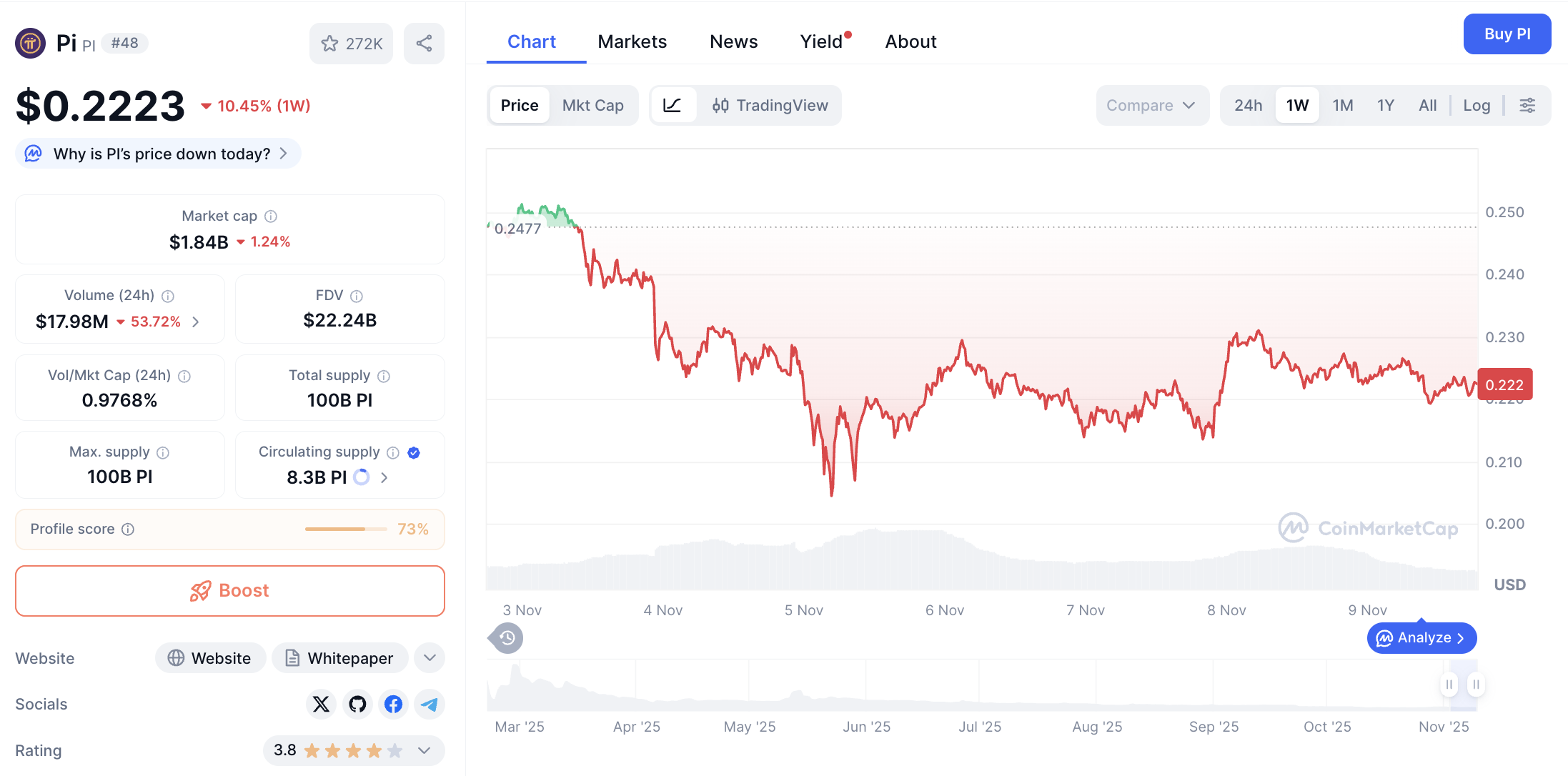The width and height of the screenshot is (1568, 776).
Task: Open Pi's Telegram social icon
Action: [x=429, y=704]
